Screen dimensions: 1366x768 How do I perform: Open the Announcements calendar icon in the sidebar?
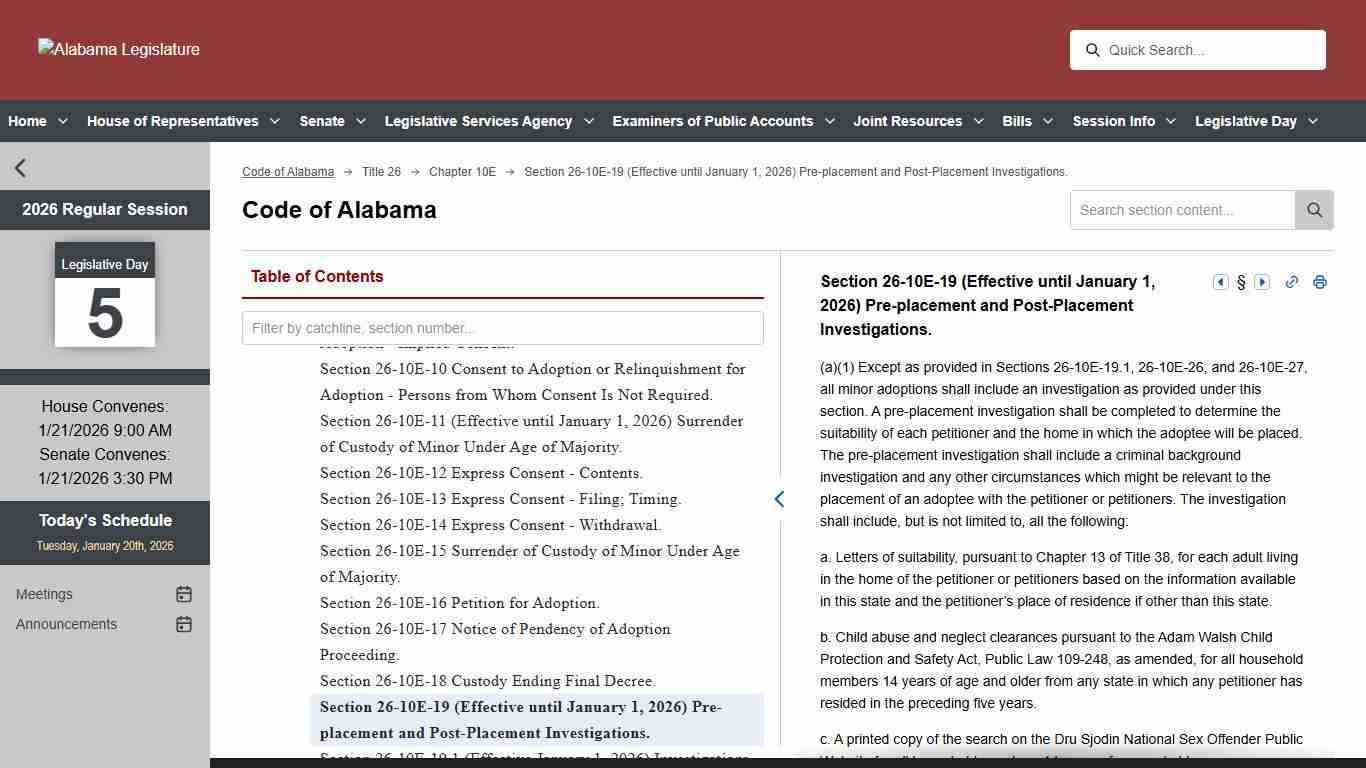point(184,624)
